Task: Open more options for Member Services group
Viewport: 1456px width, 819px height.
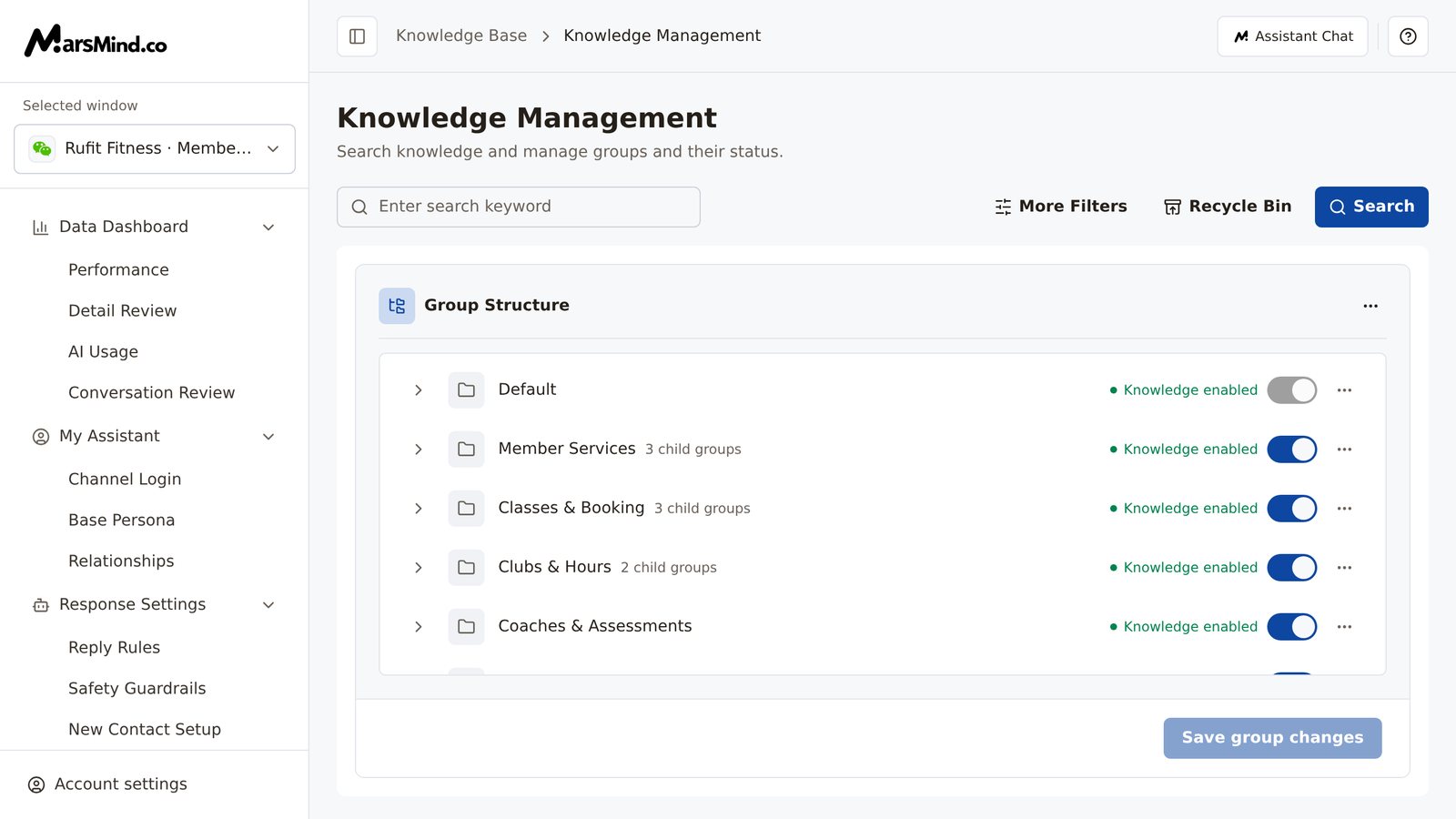Action: click(1344, 450)
